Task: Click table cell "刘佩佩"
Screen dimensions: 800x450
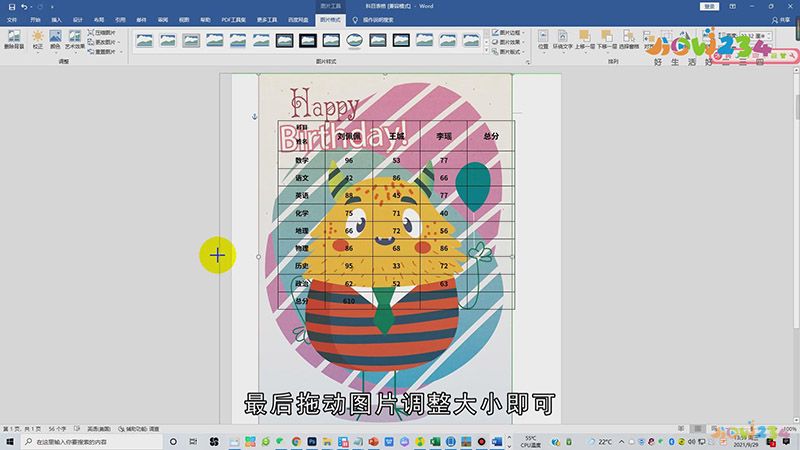Action: [349, 136]
